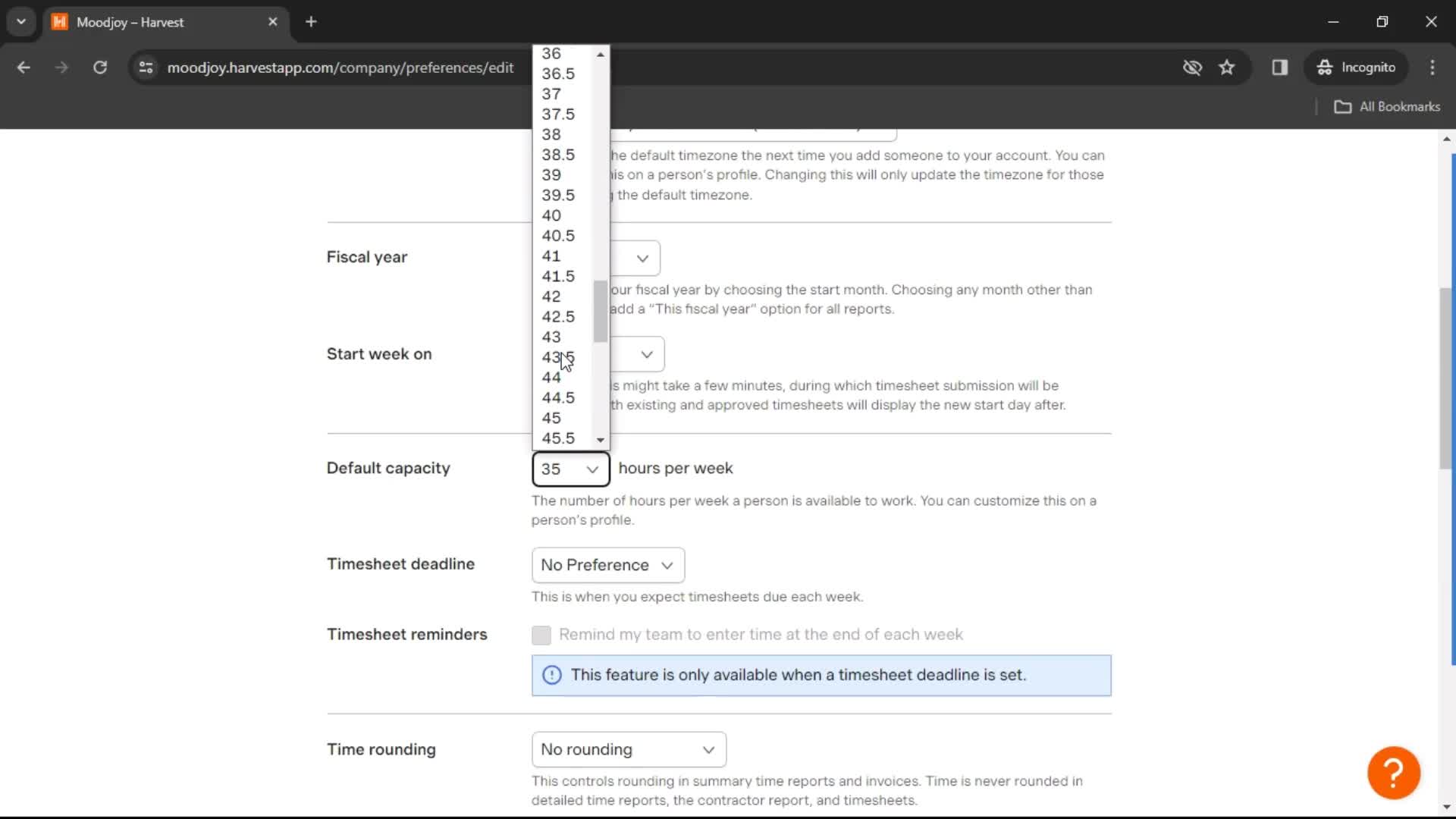Click the company preferences edit link
1456x819 pixels.
[341, 67]
